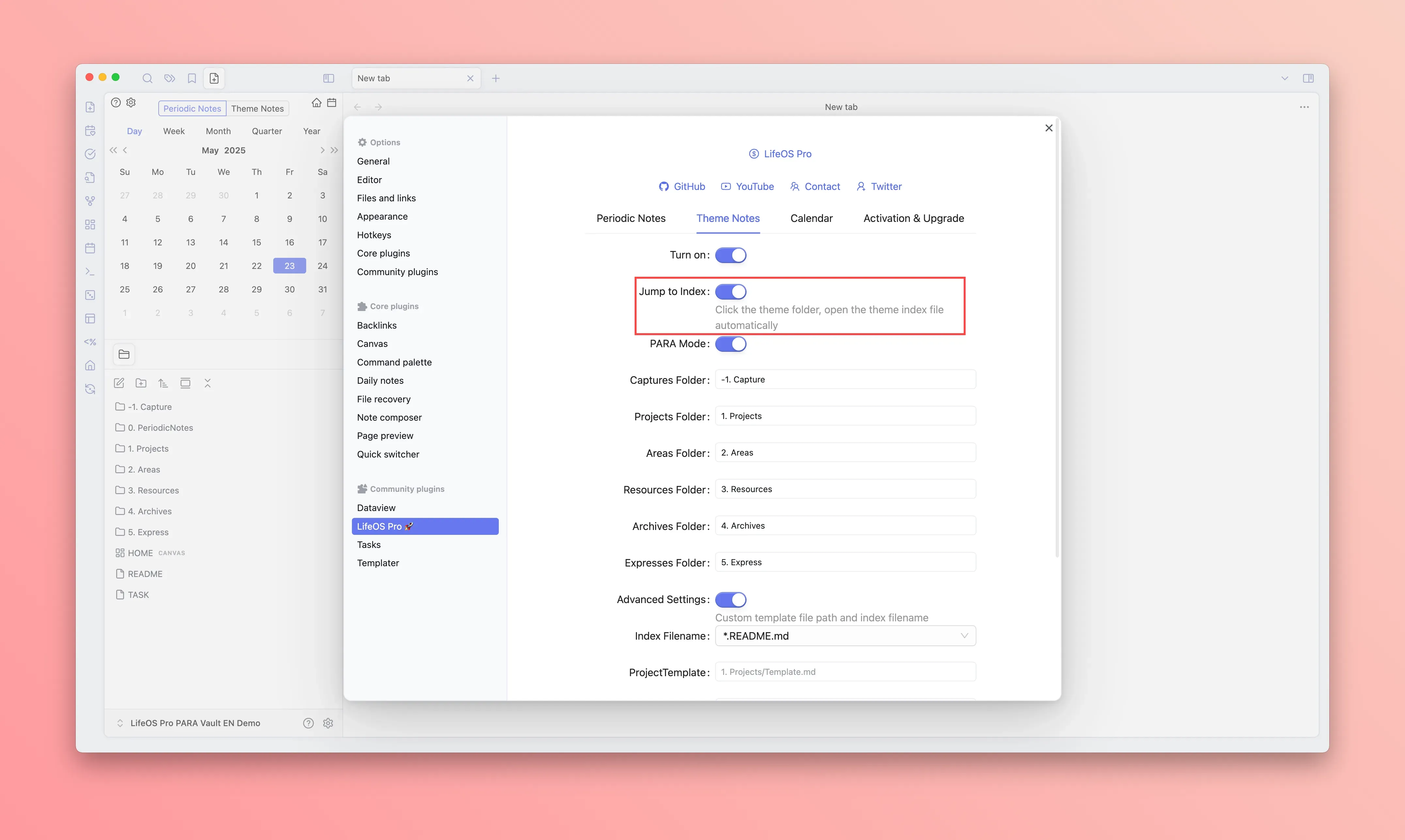Open the bookmarks icon in top toolbar
The height and width of the screenshot is (840, 1405).
tap(192, 78)
